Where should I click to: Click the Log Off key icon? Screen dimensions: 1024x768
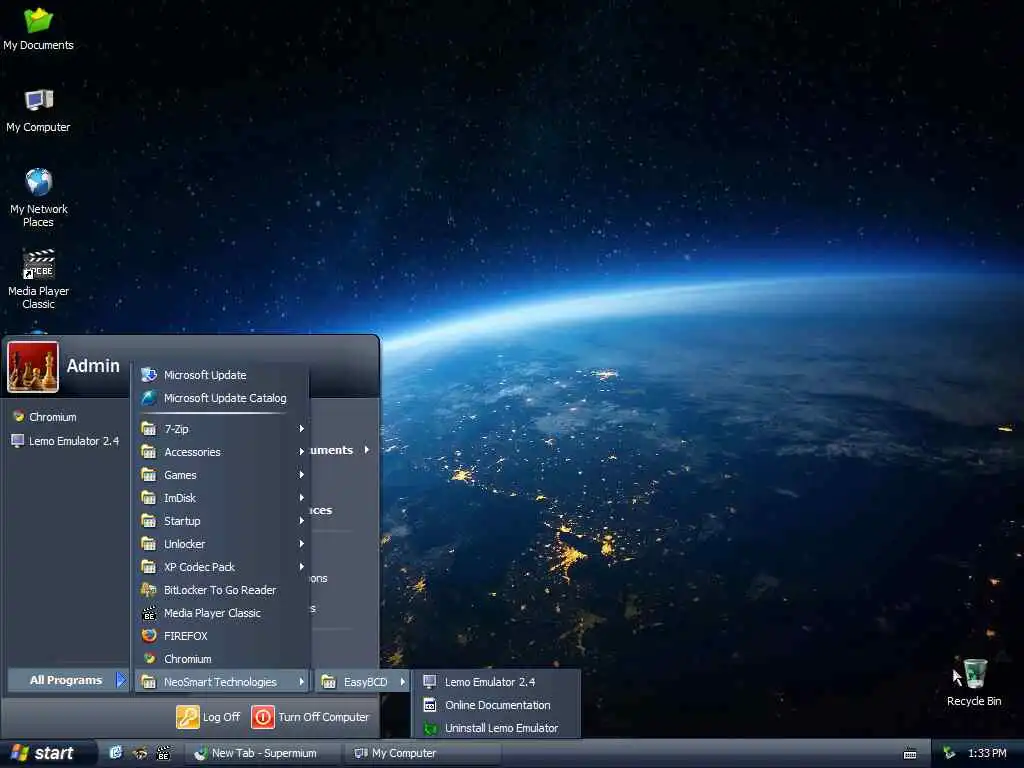tap(187, 717)
